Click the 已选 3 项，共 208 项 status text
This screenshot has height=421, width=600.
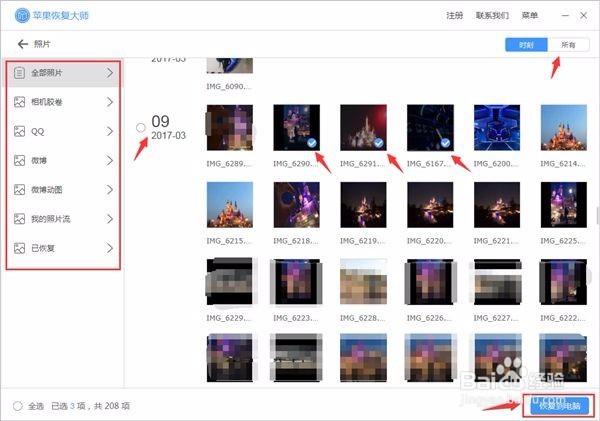coord(90,406)
